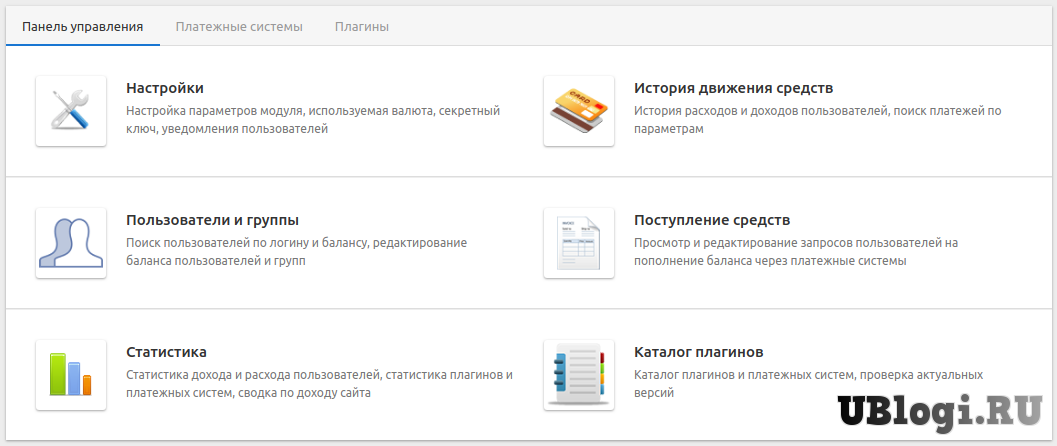Click the credit cards История движения средств icon

(x=579, y=111)
